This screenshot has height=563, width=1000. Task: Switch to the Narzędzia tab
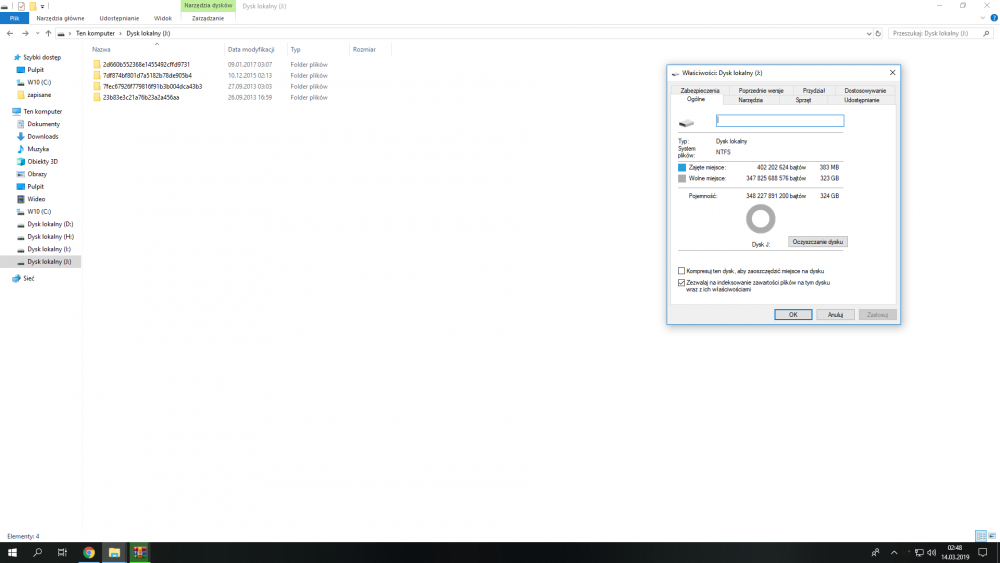750,100
